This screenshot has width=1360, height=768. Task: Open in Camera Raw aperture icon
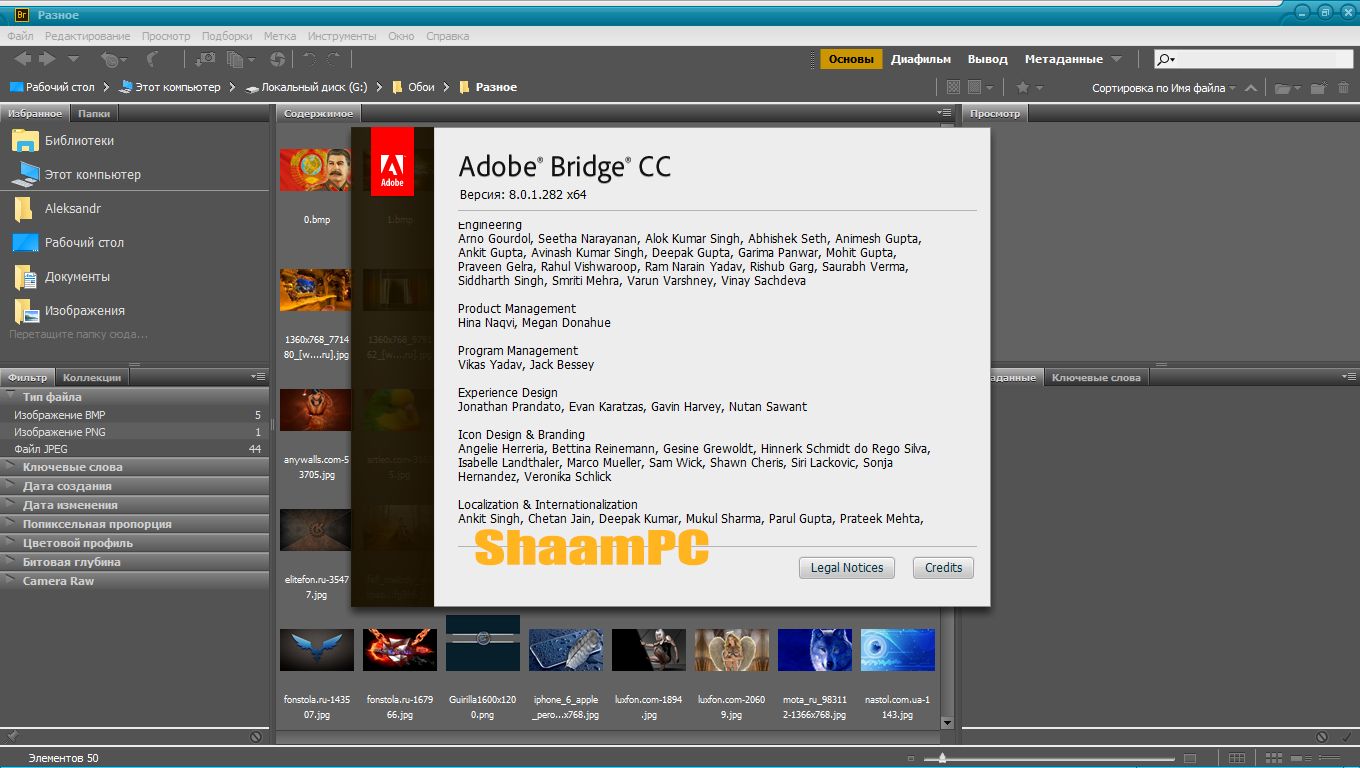277,59
